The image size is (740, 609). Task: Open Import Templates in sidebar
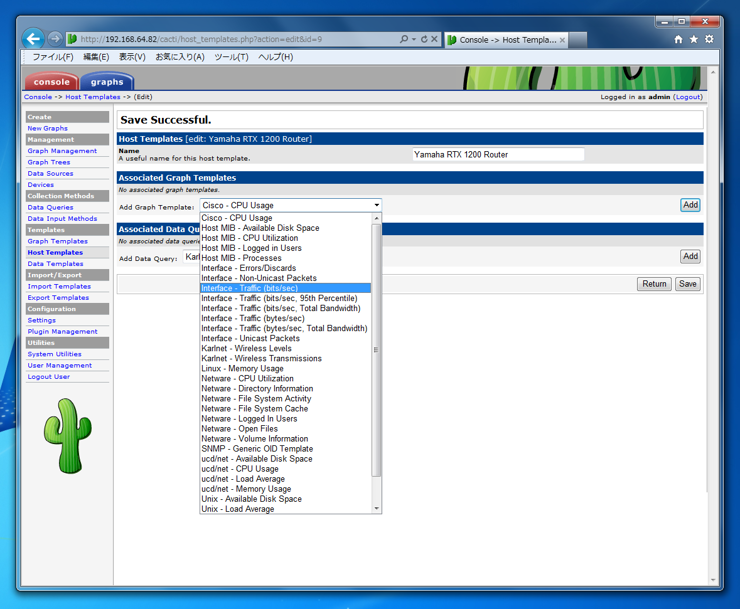[59, 286]
